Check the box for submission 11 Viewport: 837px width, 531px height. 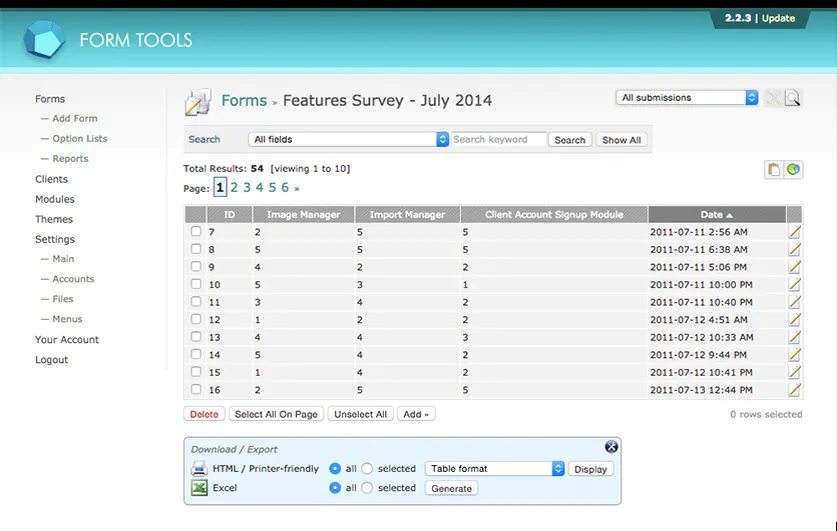(196, 302)
